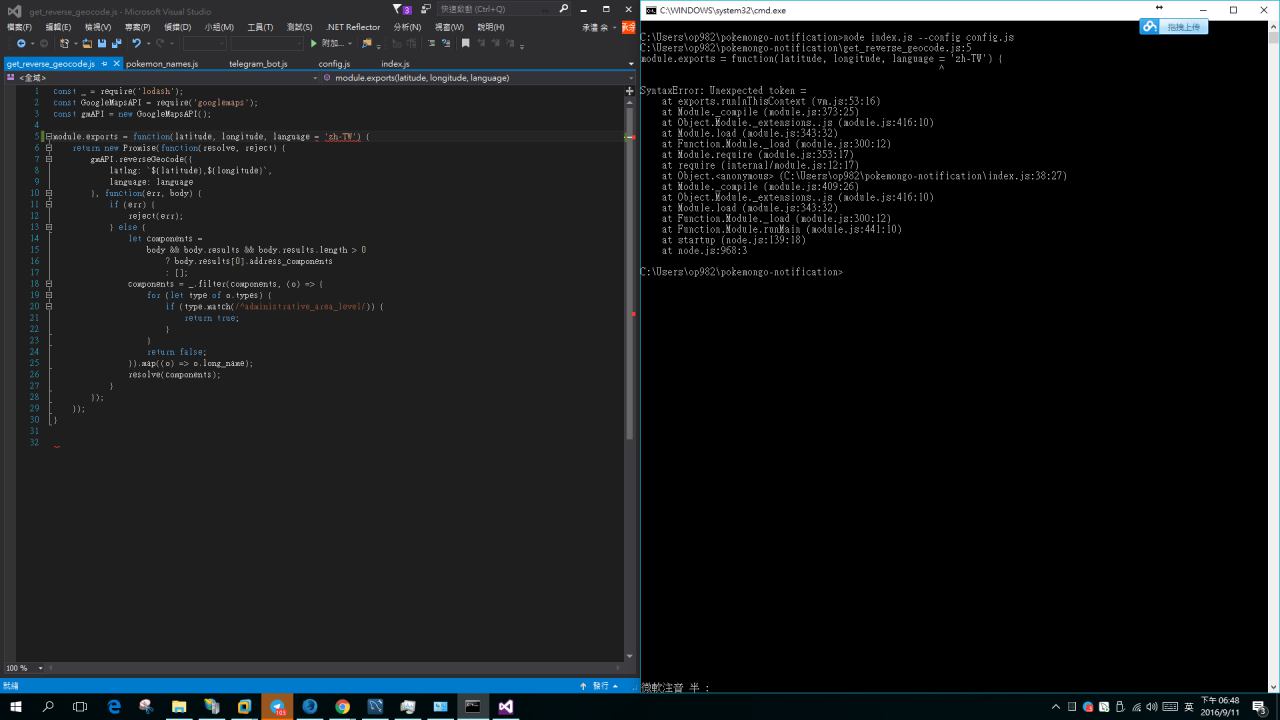The height and width of the screenshot is (720, 1280).
Task: Open the notifications flag icon
Action: point(399,9)
